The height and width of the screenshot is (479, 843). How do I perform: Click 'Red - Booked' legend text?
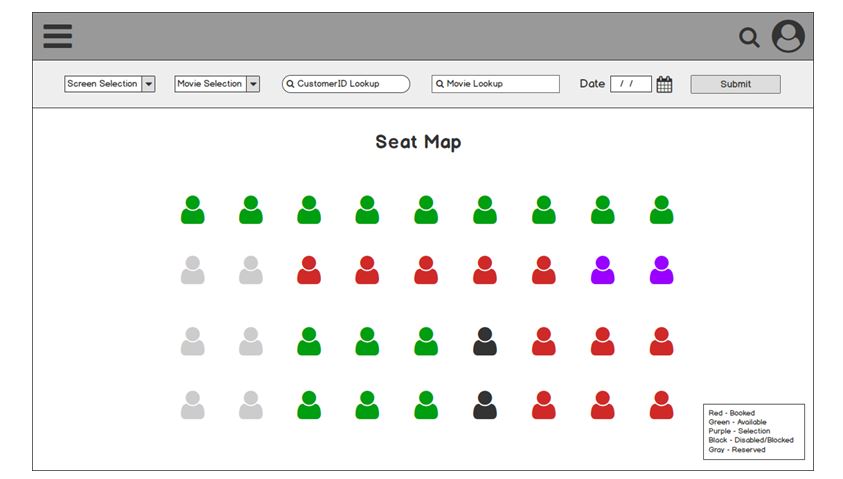coord(731,413)
